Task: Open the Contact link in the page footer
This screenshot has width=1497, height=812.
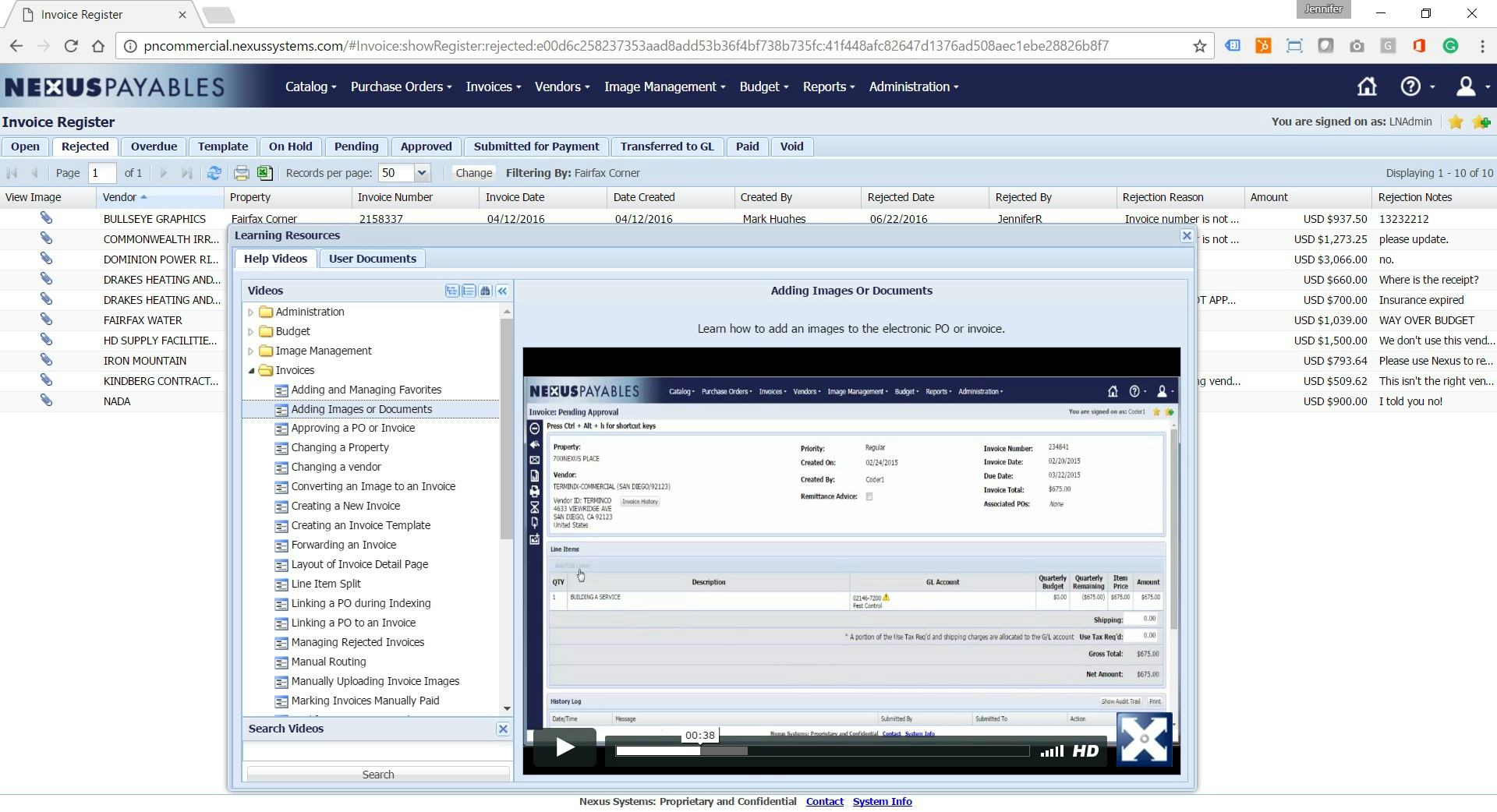Action: (x=824, y=801)
